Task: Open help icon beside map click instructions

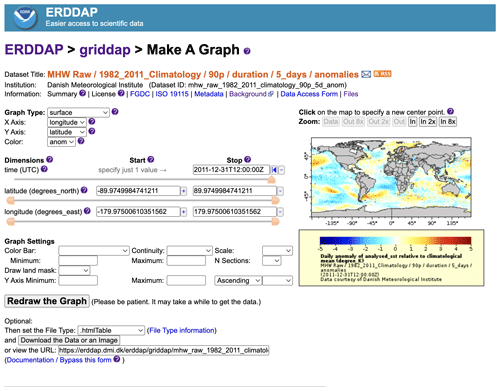Action: (x=450, y=112)
